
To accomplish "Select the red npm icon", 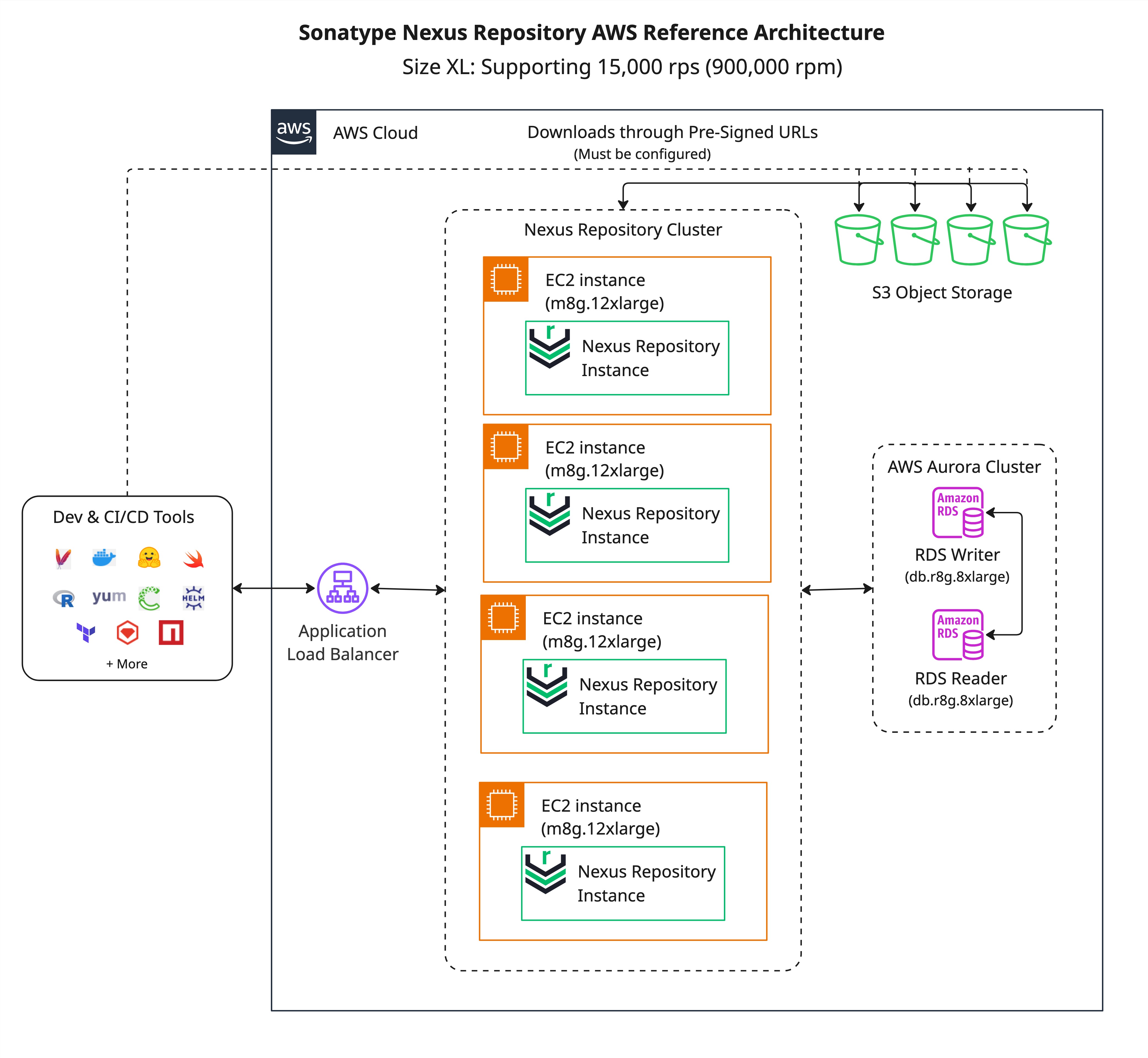I will (x=171, y=633).
